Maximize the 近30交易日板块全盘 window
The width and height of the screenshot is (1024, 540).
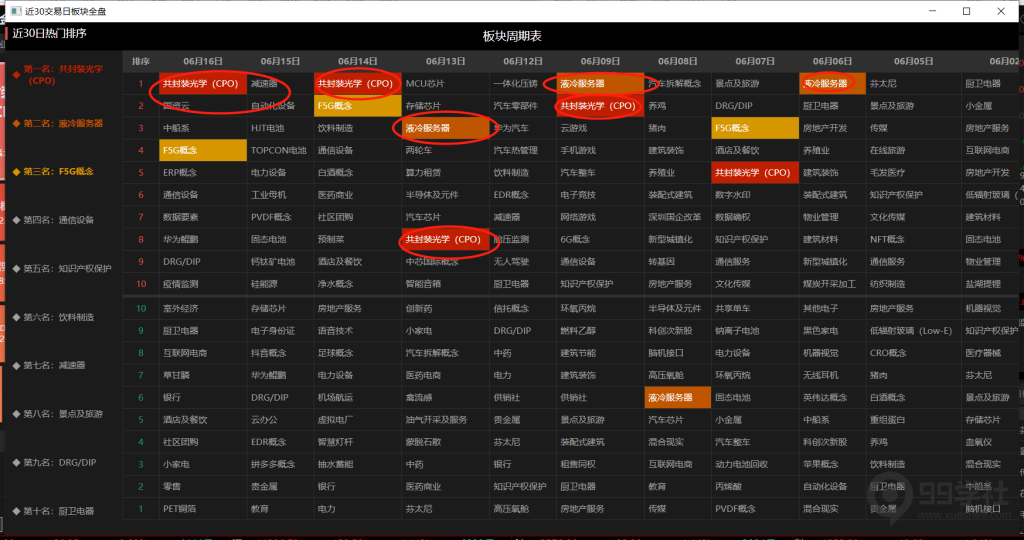tap(966, 11)
